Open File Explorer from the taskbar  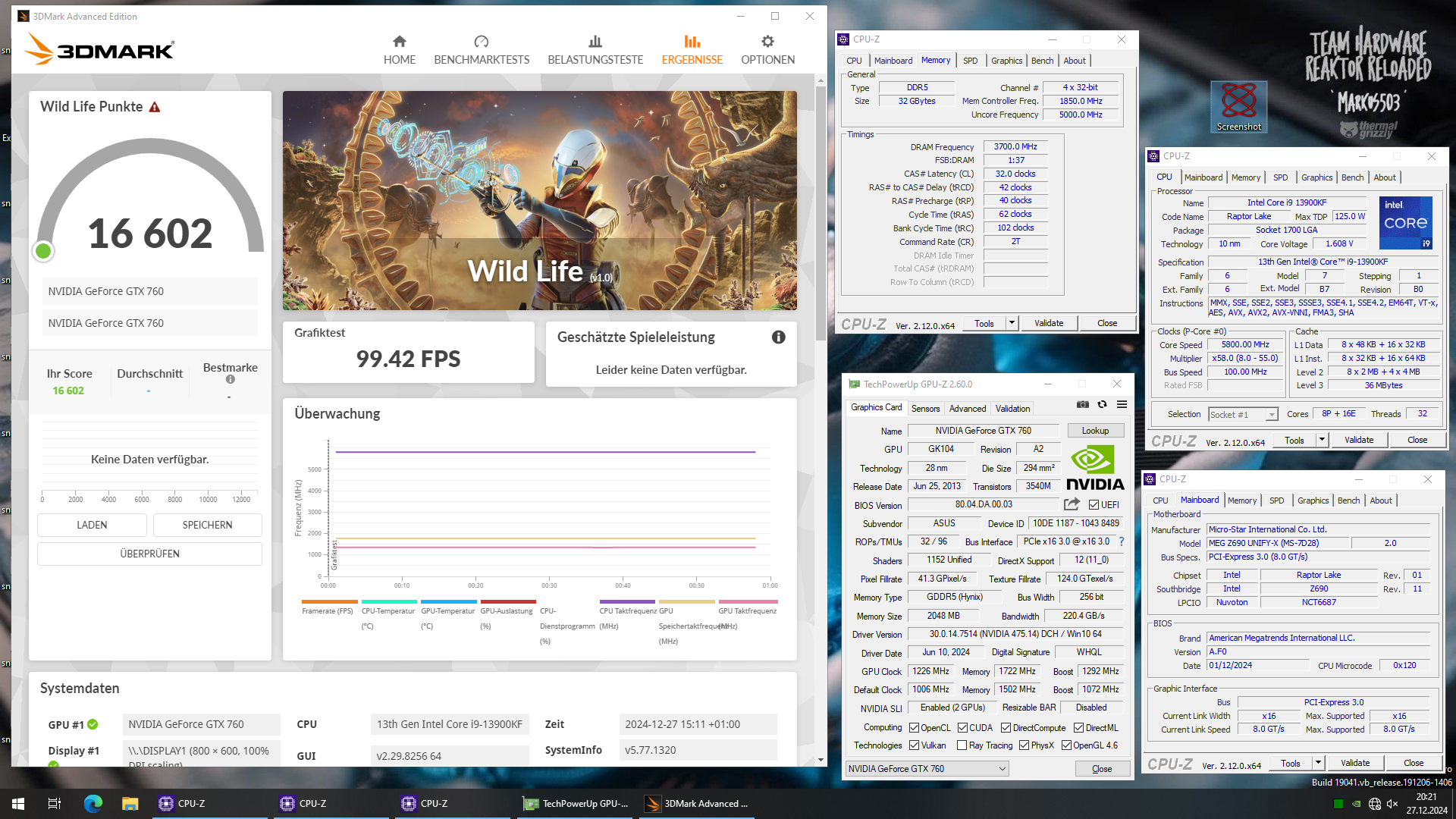pos(130,804)
